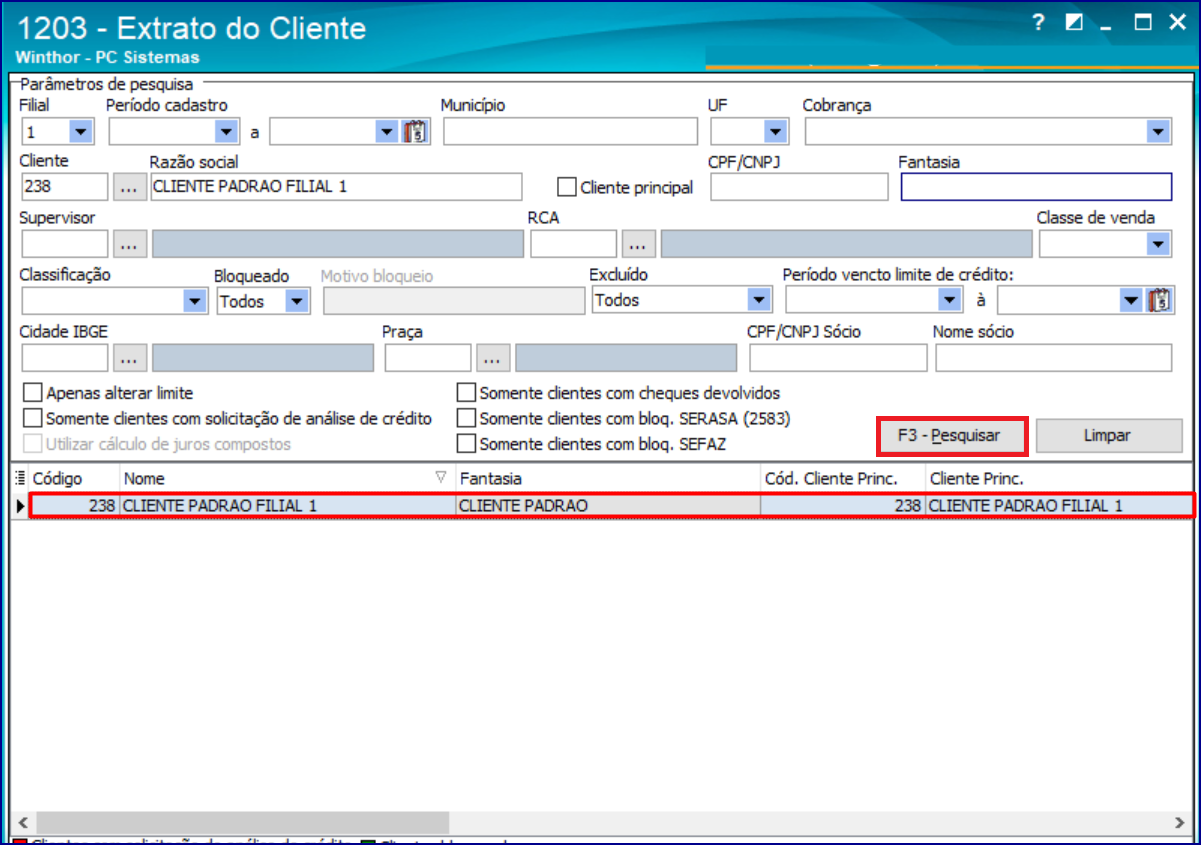This screenshot has width=1201, height=845.
Task: Click the contrast square icon in title bar
Action: (x=1075, y=23)
